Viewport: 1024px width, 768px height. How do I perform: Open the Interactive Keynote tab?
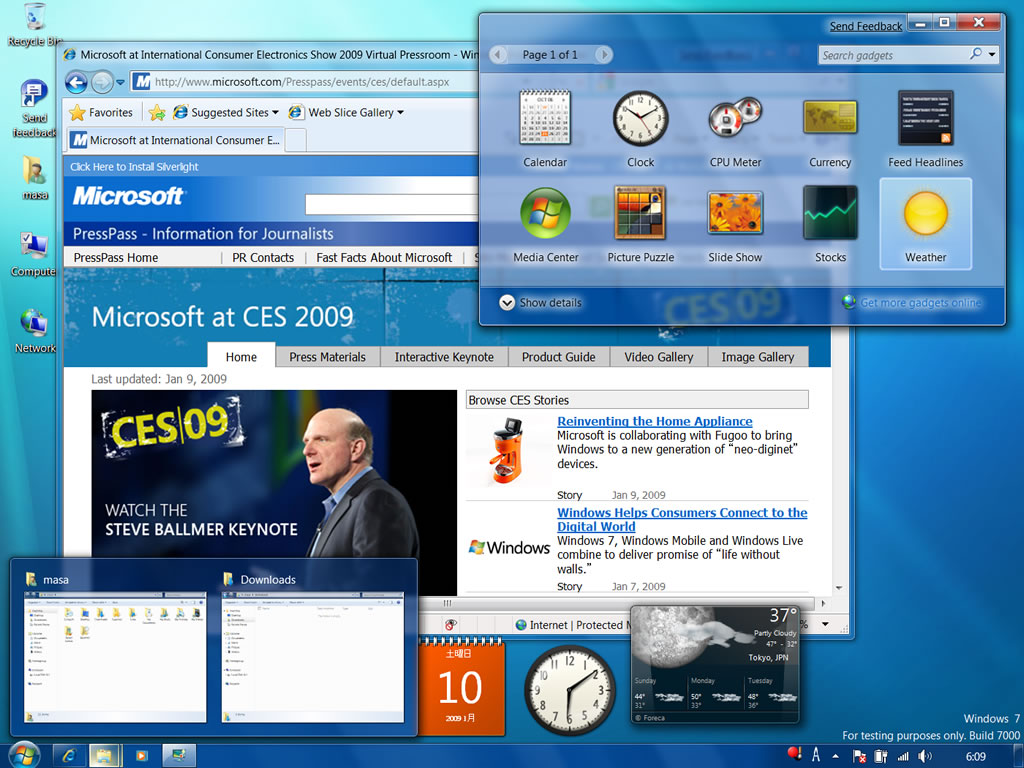point(444,357)
